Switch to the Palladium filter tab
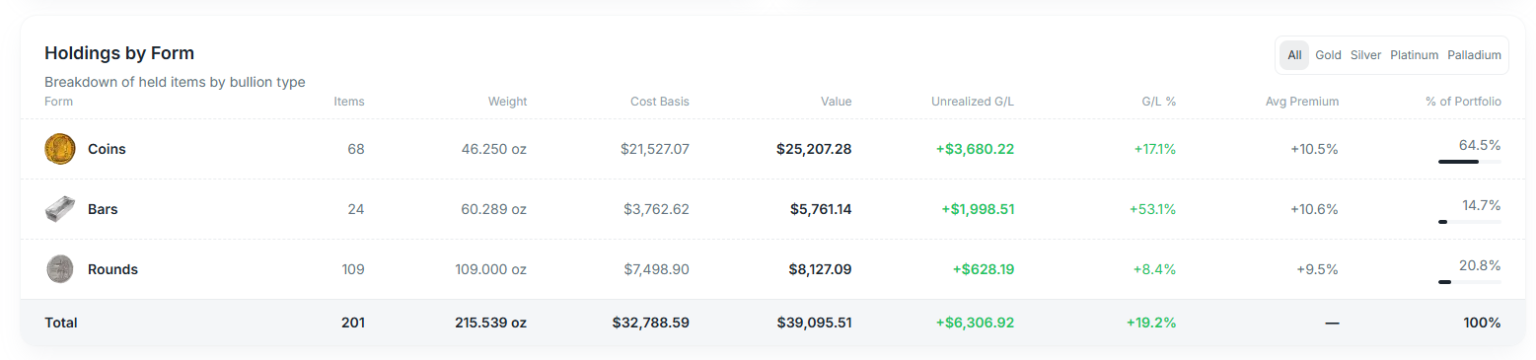 click(1474, 55)
